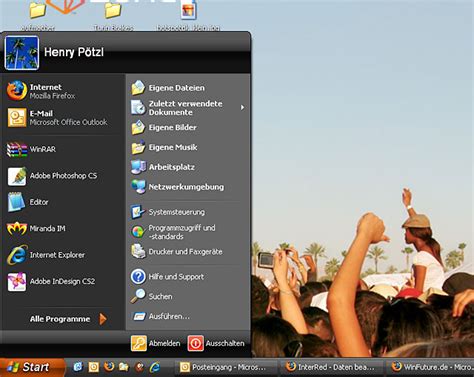Click the first quick launch icon next to Start
Viewport: 474px width, 377px height.
[x=78, y=367]
